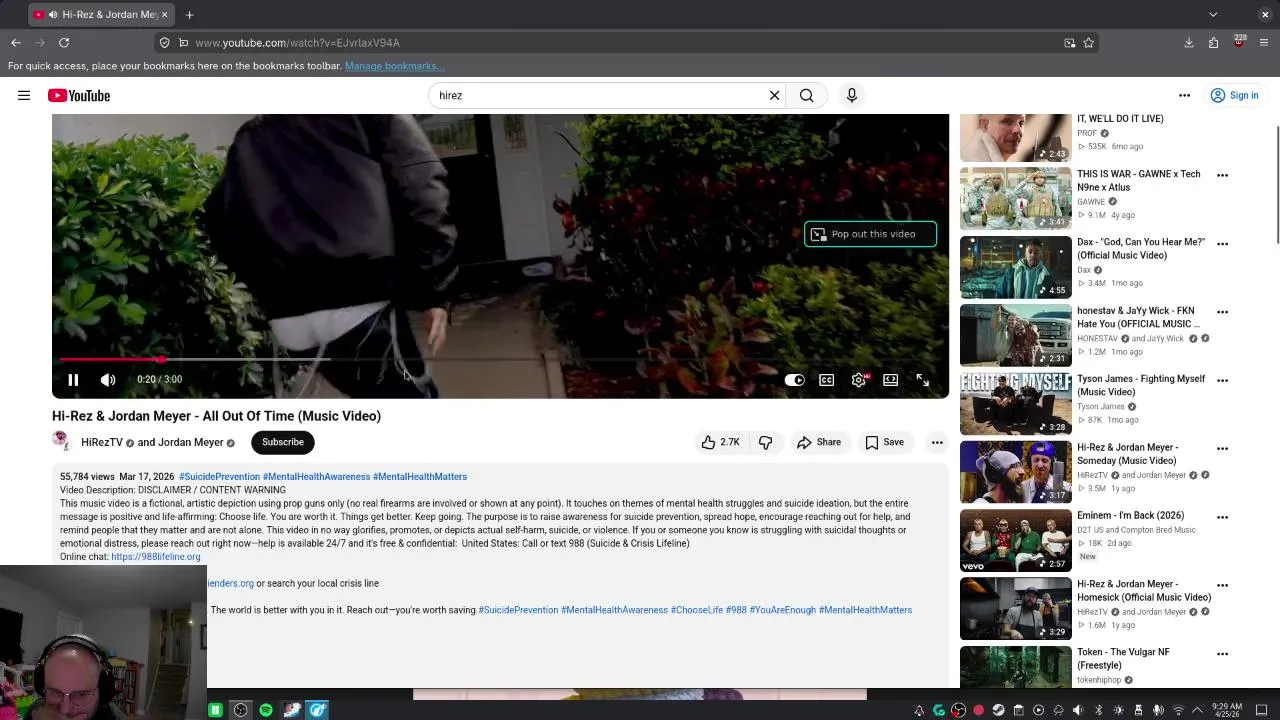The width and height of the screenshot is (1280, 720).
Task: Open options for Homesick official video
Action: pos(1222,585)
